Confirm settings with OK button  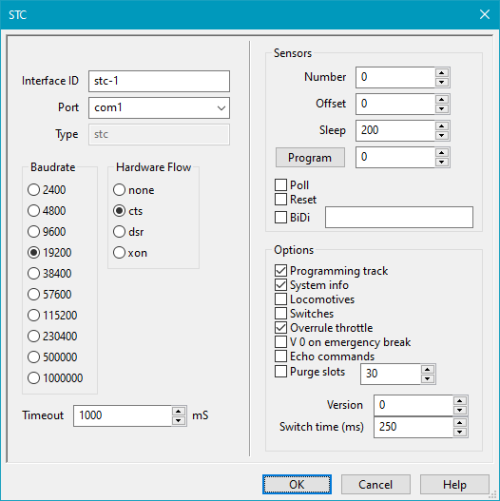tap(297, 484)
